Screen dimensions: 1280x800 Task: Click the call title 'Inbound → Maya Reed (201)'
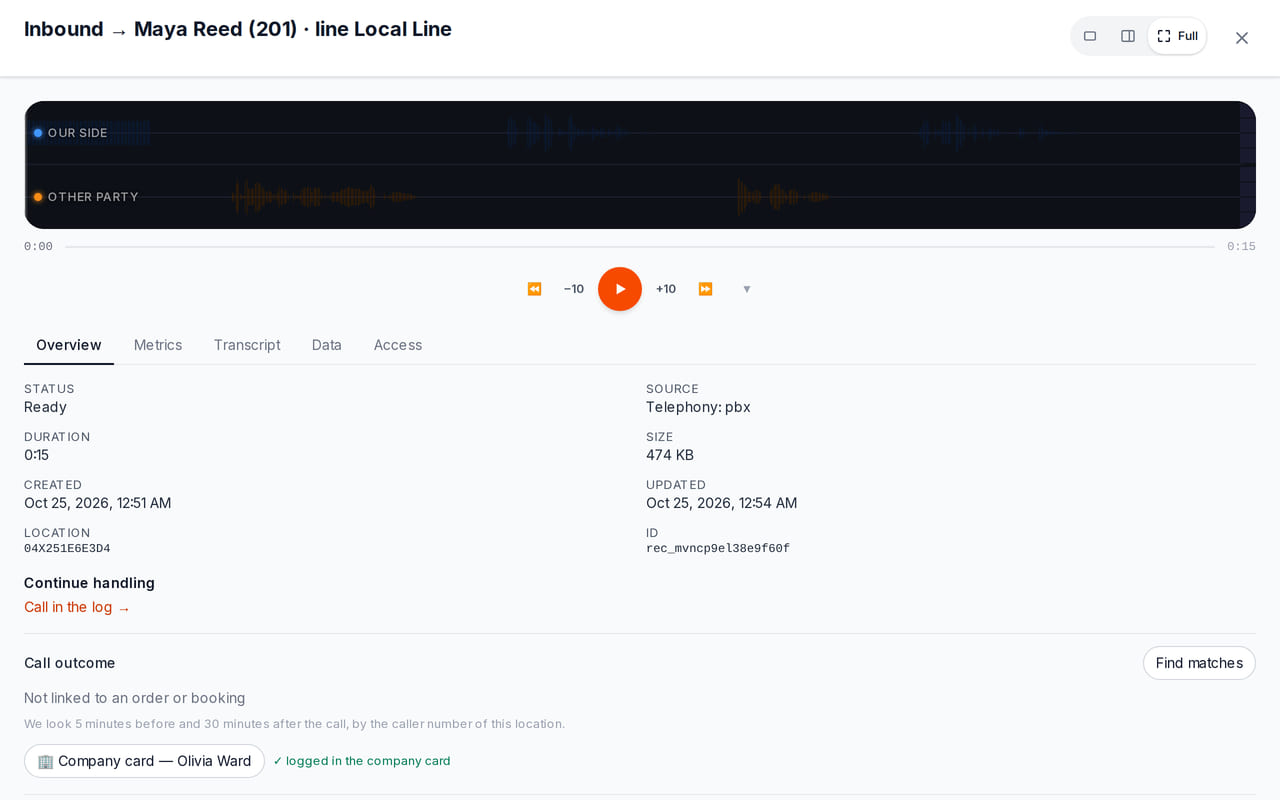161,29
